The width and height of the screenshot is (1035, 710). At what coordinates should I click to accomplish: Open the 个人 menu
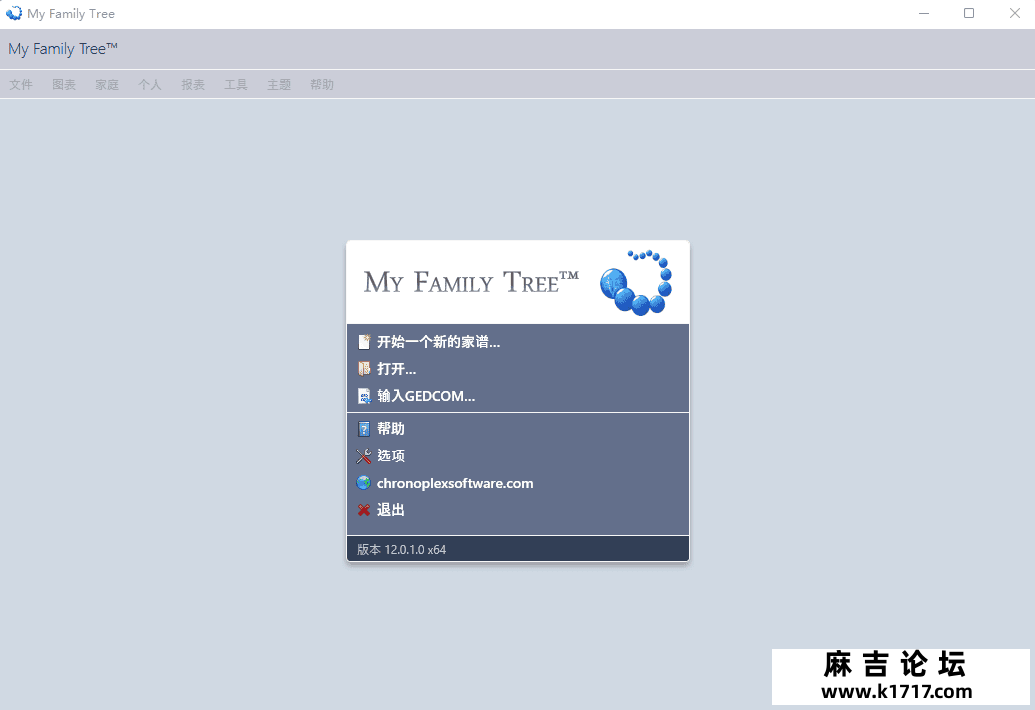[150, 84]
